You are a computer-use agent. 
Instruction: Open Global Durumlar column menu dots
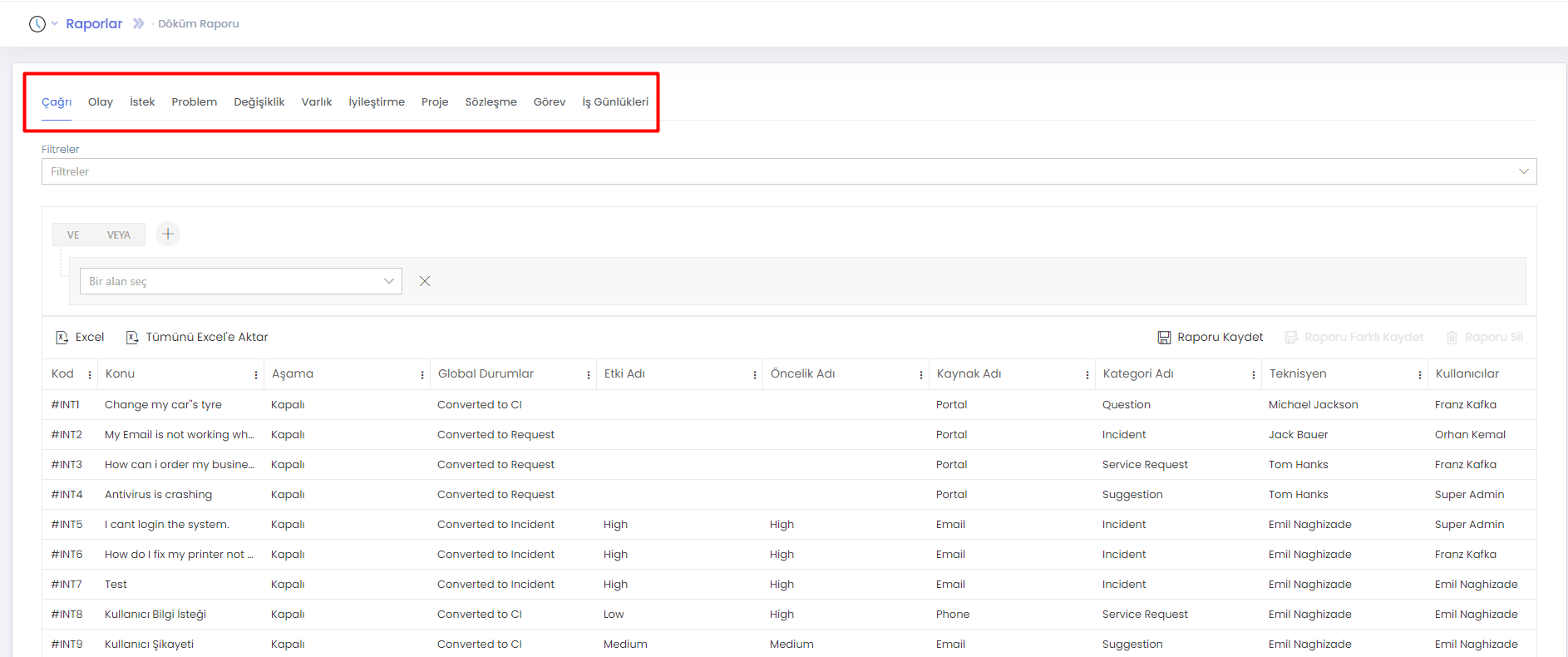(589, 375)
